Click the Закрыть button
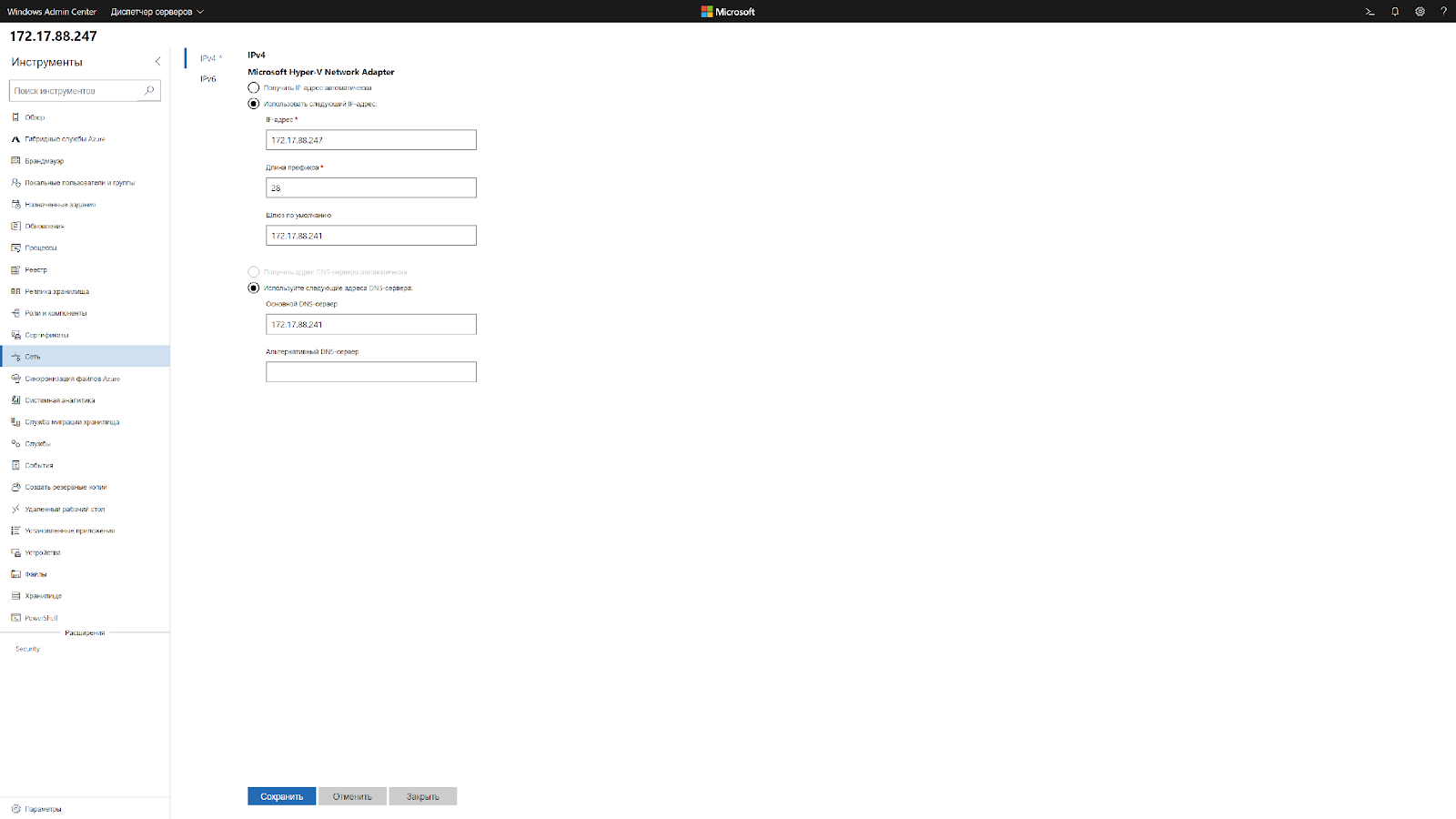1456x819 pixels. point(423,795)
